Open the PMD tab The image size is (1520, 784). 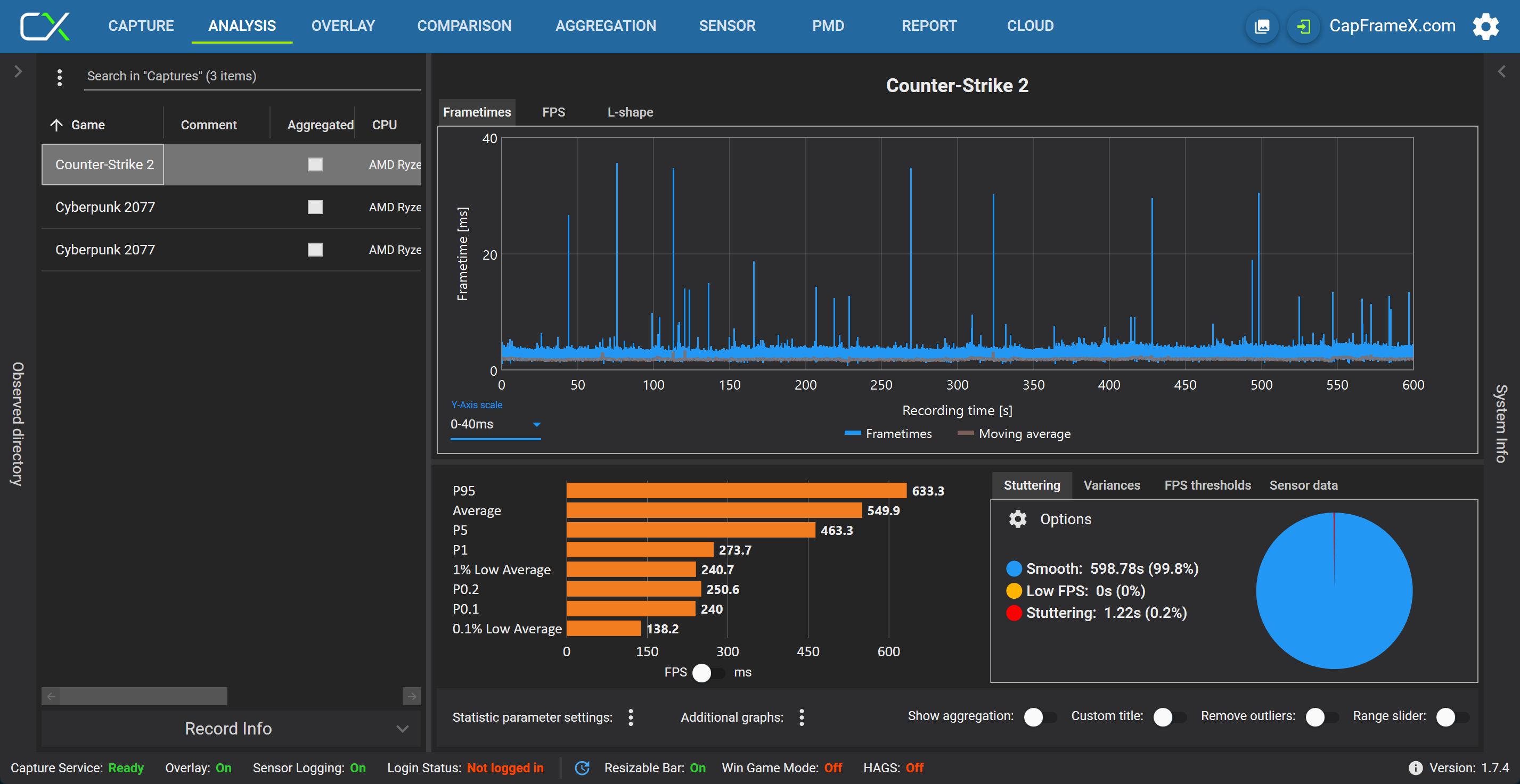click(x=828, y=26)
